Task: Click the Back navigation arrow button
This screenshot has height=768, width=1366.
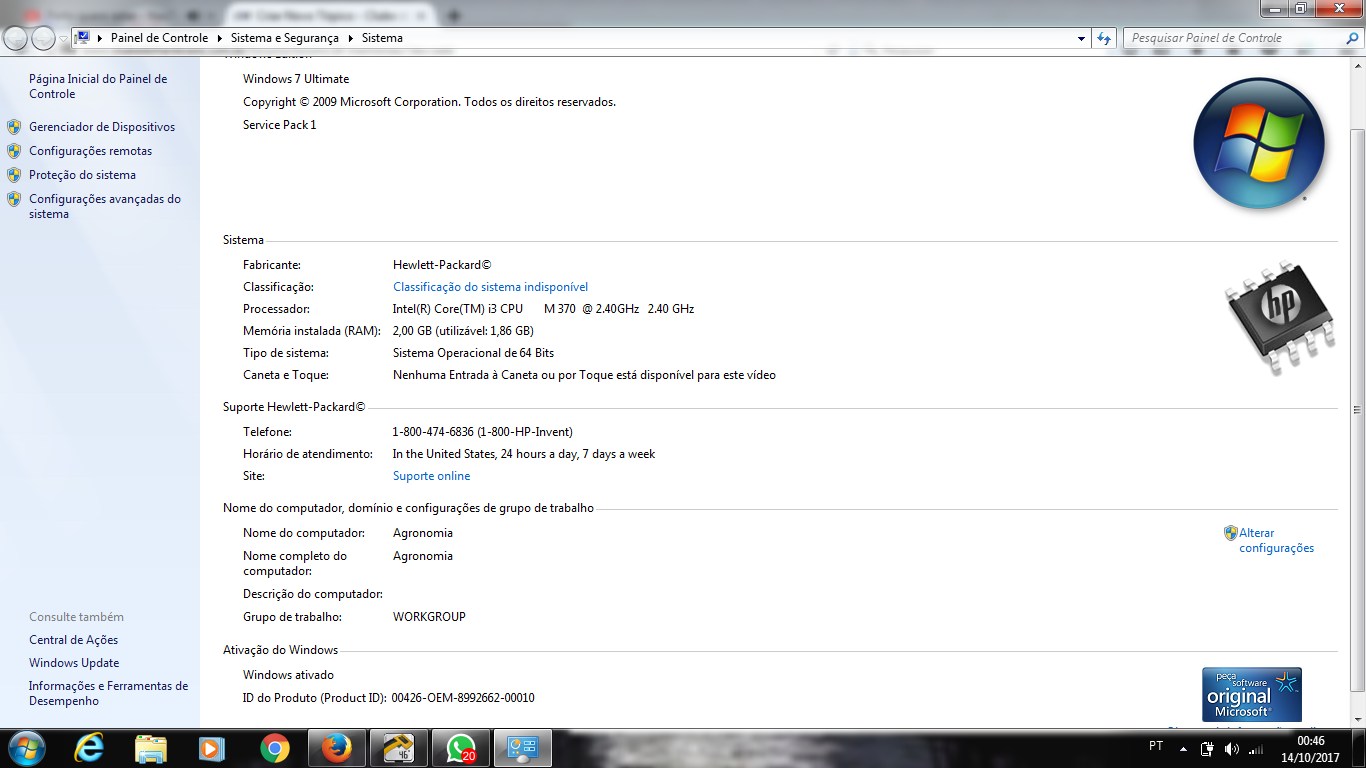Action: [17, 38]
